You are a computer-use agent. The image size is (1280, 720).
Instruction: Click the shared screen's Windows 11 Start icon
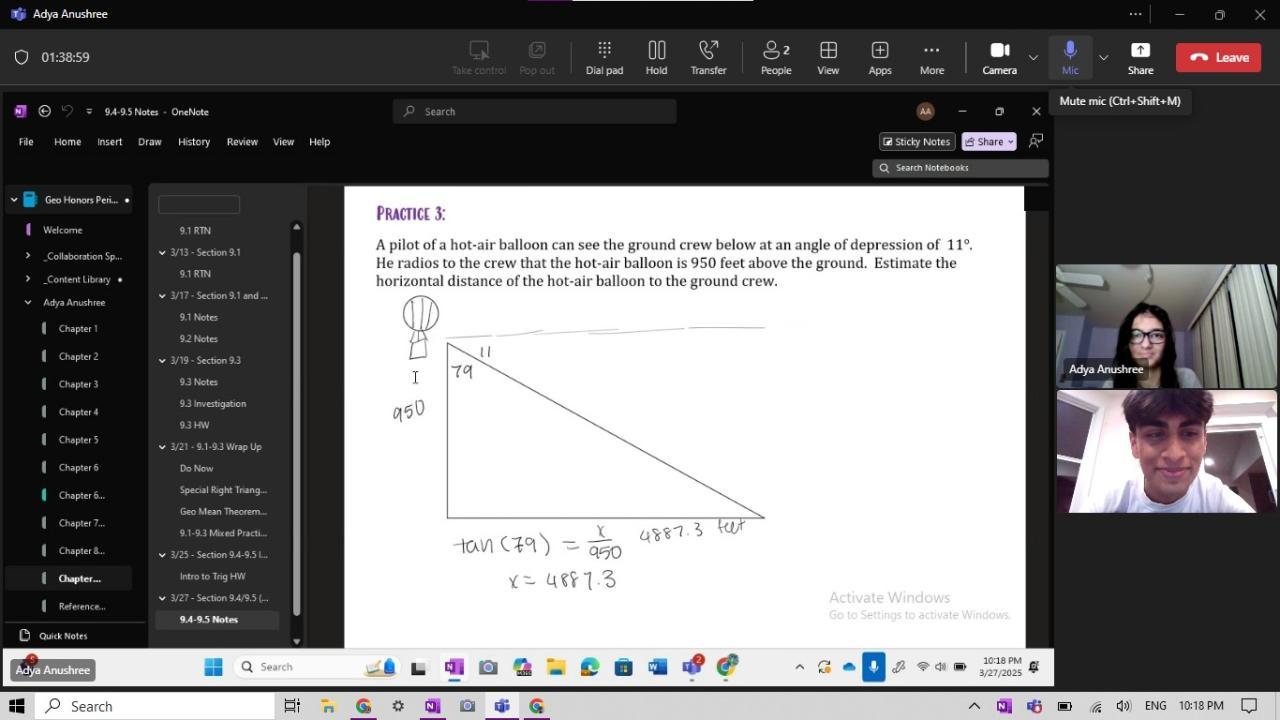pos(213,667)
